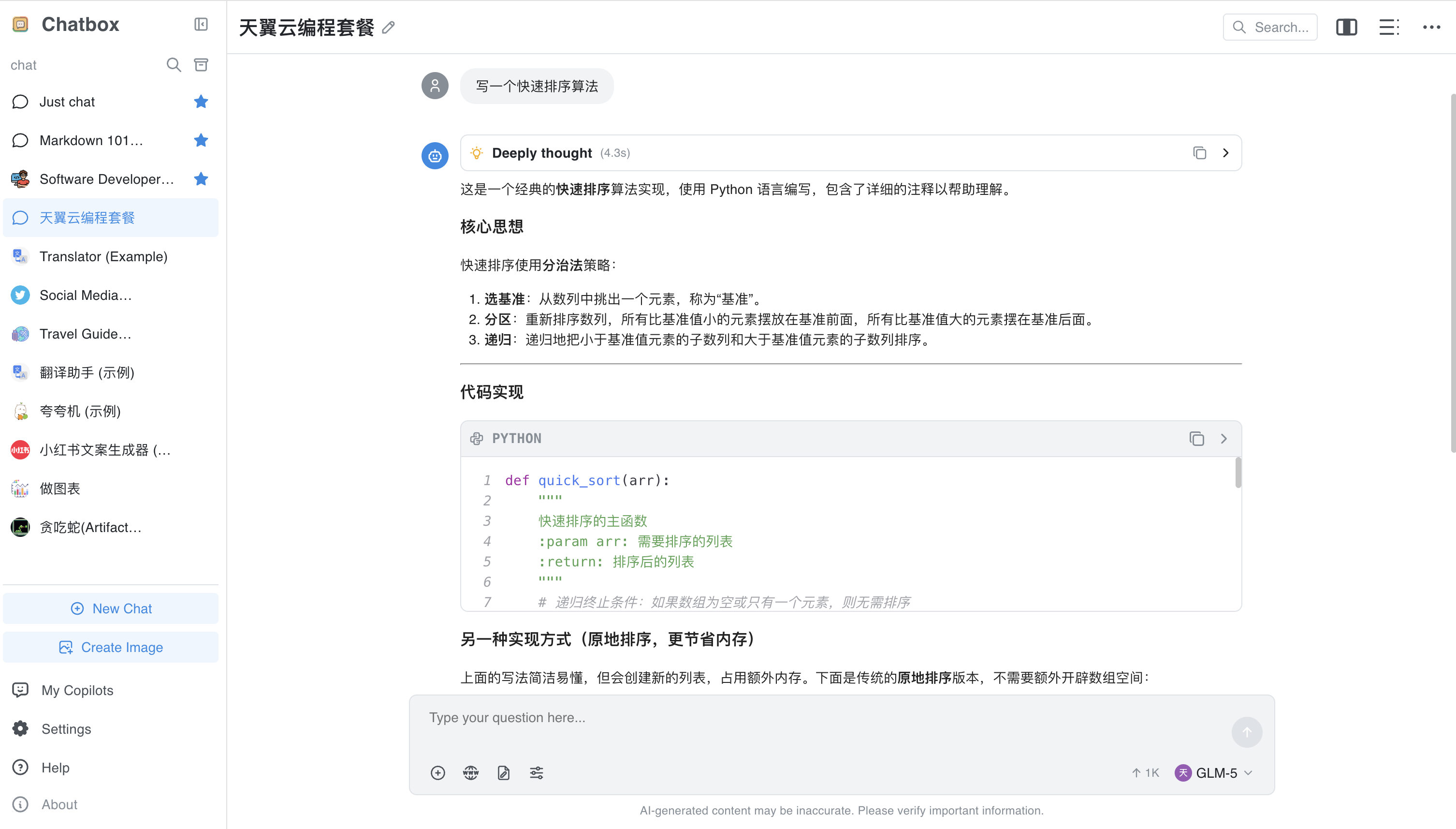
Task: Unstar the Just chat conversation
Action: (x=201, y=102)
